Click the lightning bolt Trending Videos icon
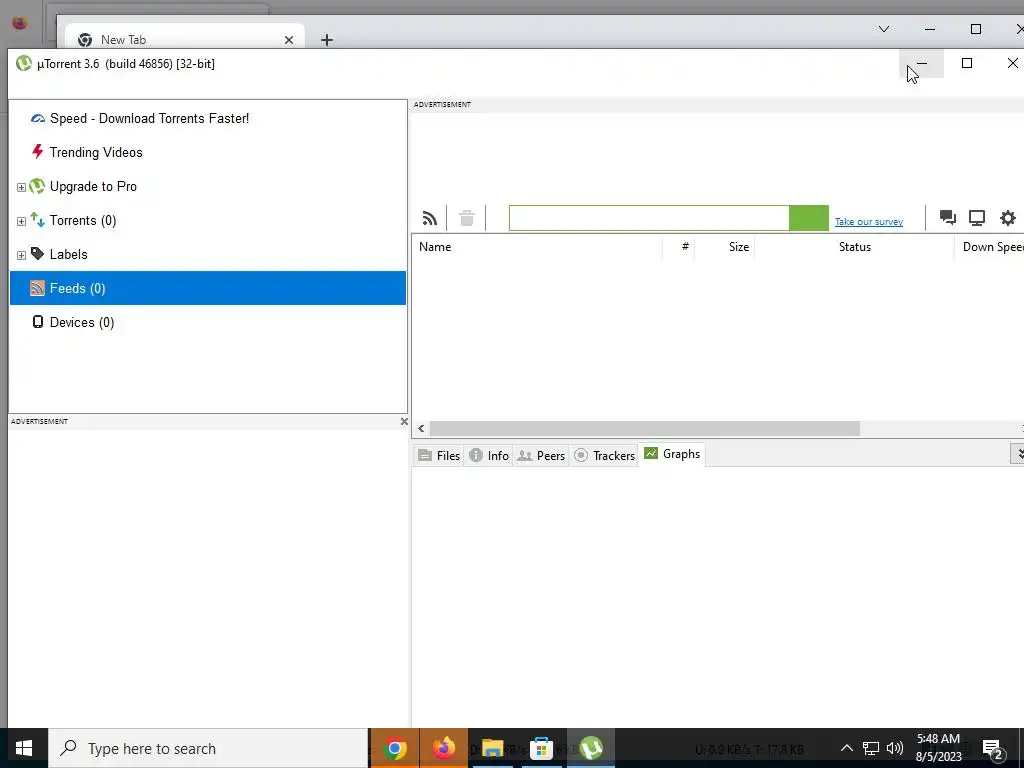This screenshot has height=768, width=1024. 38,152
